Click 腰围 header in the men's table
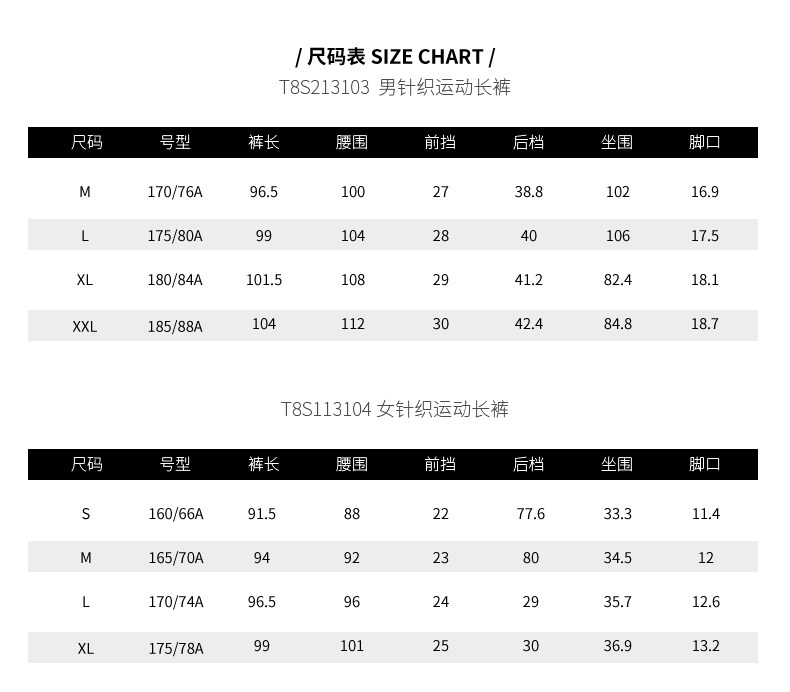The height and width of the screenshot is (692, 790). (x=352, y=142)
